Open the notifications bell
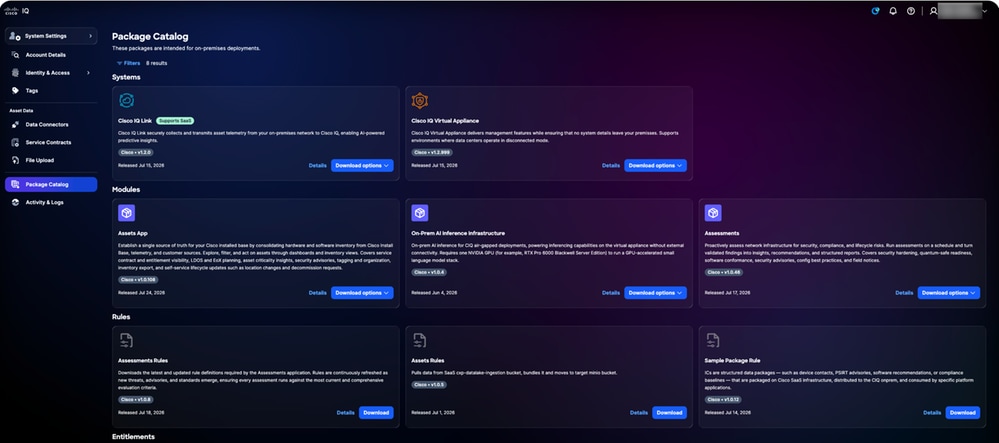The width and height of the screenshot is (999, 443). coord(893,11)
